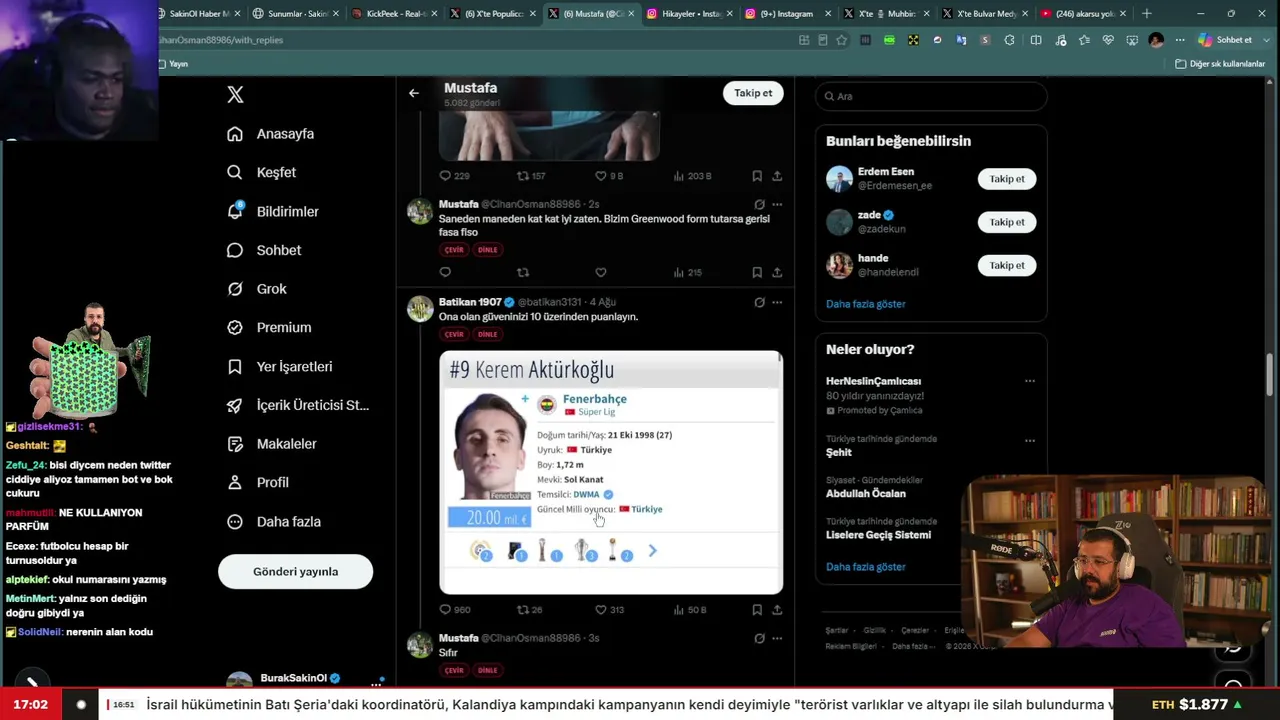The width and height of the screenshot is (1280, 720).
Task: Like the Batikan post with 313 likes
Action: point(601,610)
